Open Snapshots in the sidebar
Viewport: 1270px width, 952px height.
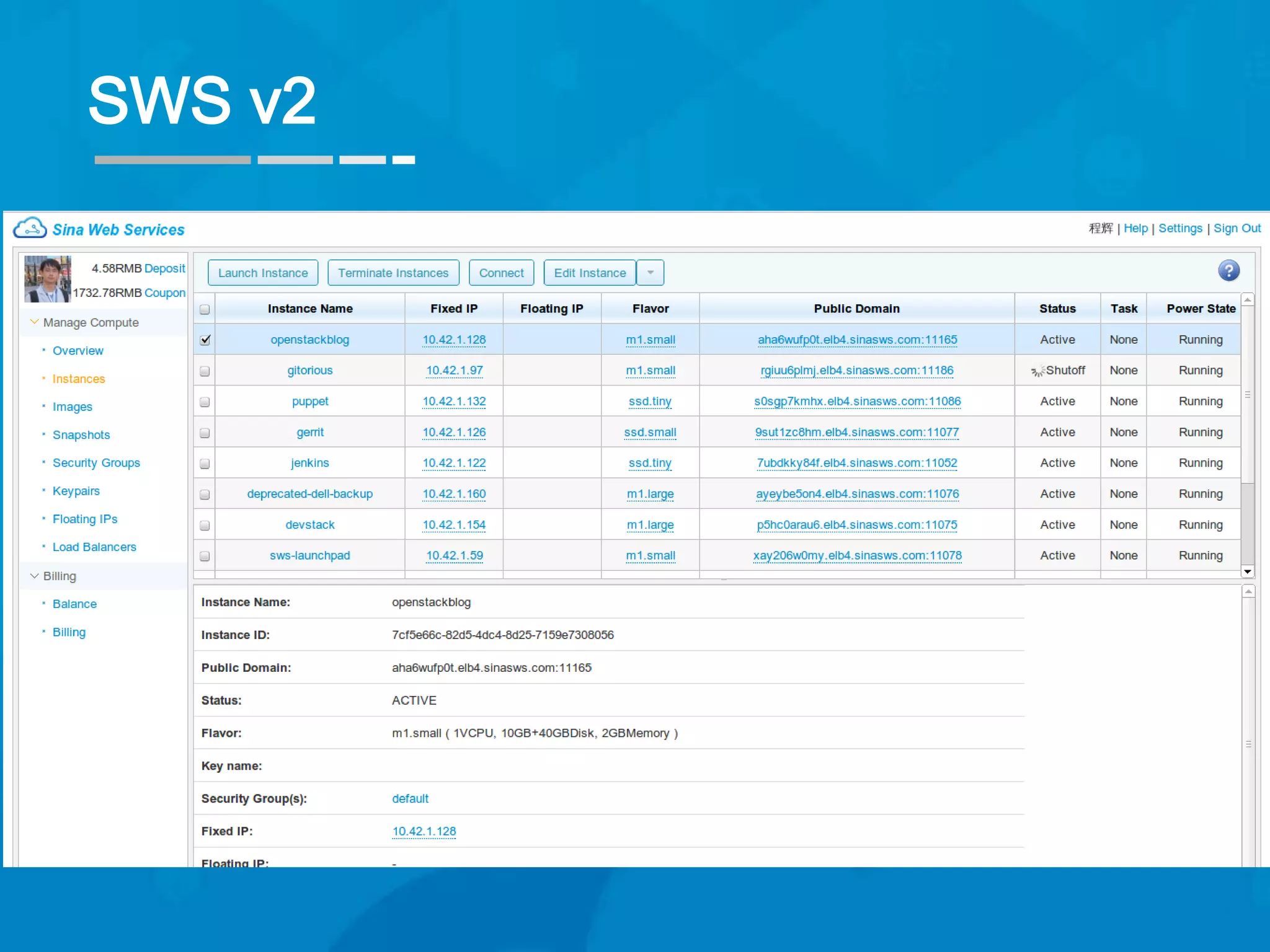click(x=81, y=435)
